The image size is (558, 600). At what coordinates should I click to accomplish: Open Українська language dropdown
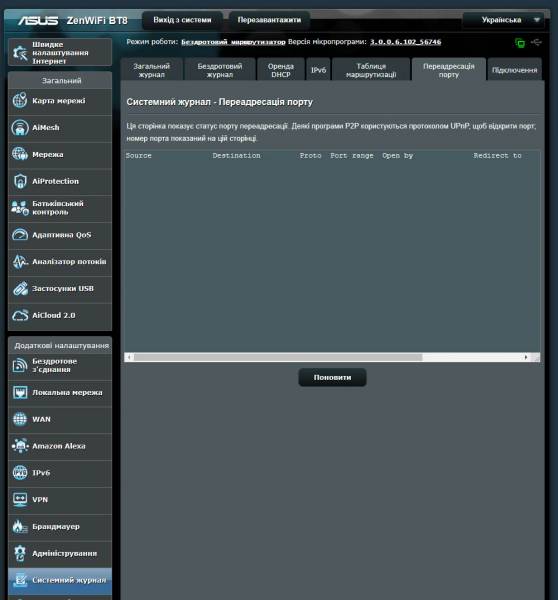click(504, 20)
